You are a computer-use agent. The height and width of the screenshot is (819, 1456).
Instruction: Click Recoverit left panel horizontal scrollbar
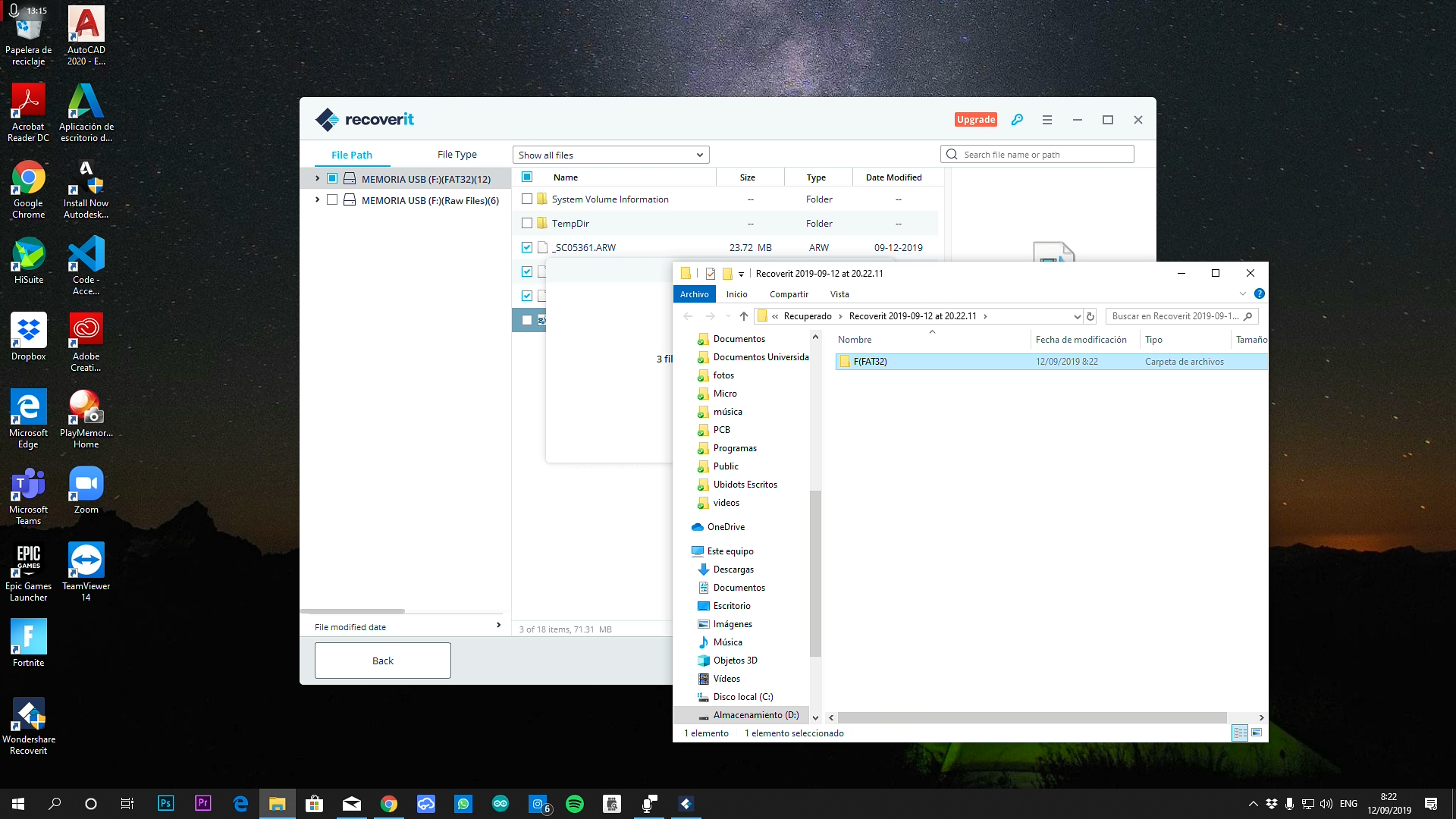(x=353, y=610)
